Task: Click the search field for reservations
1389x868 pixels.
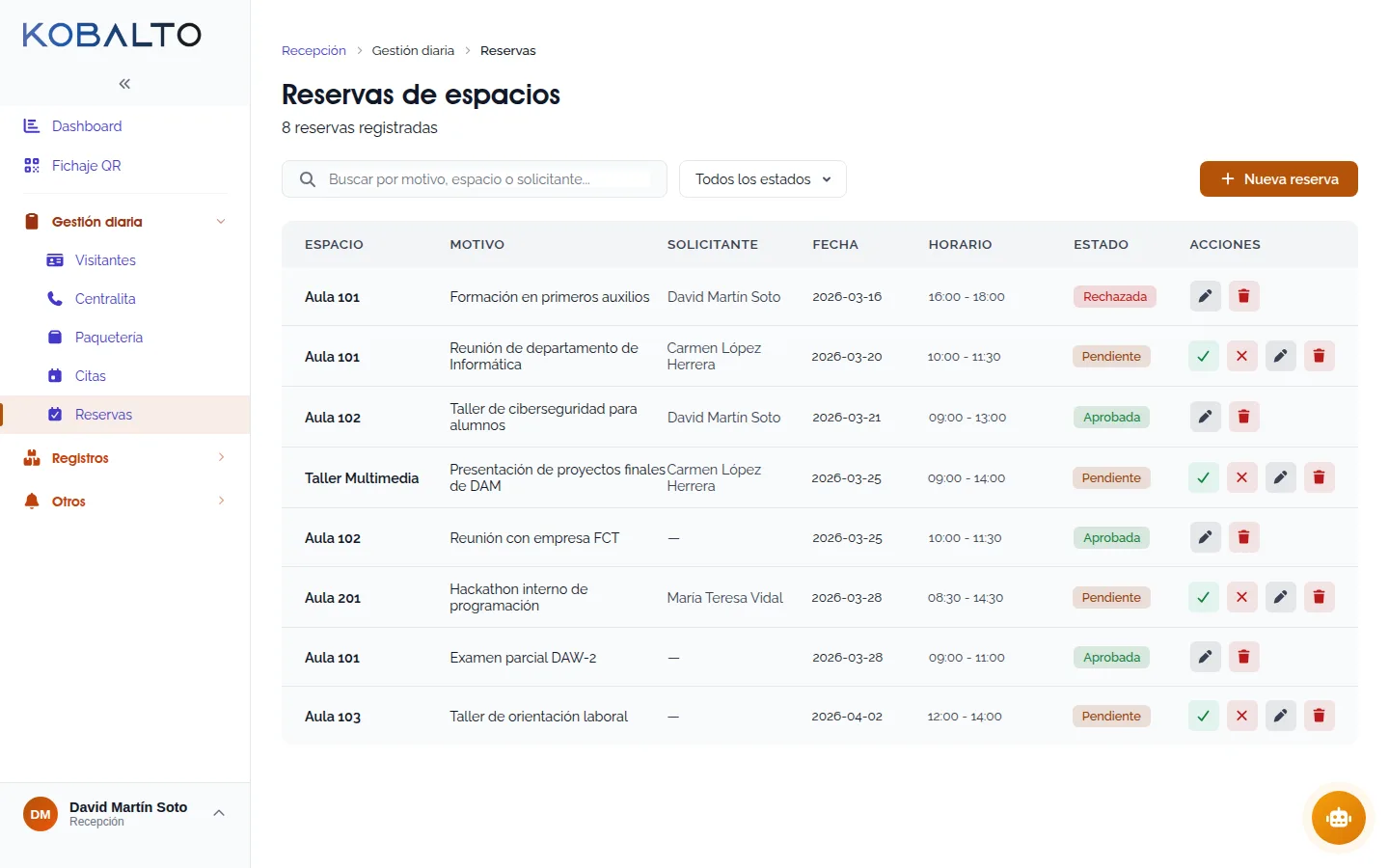Action: pos(475,179)
